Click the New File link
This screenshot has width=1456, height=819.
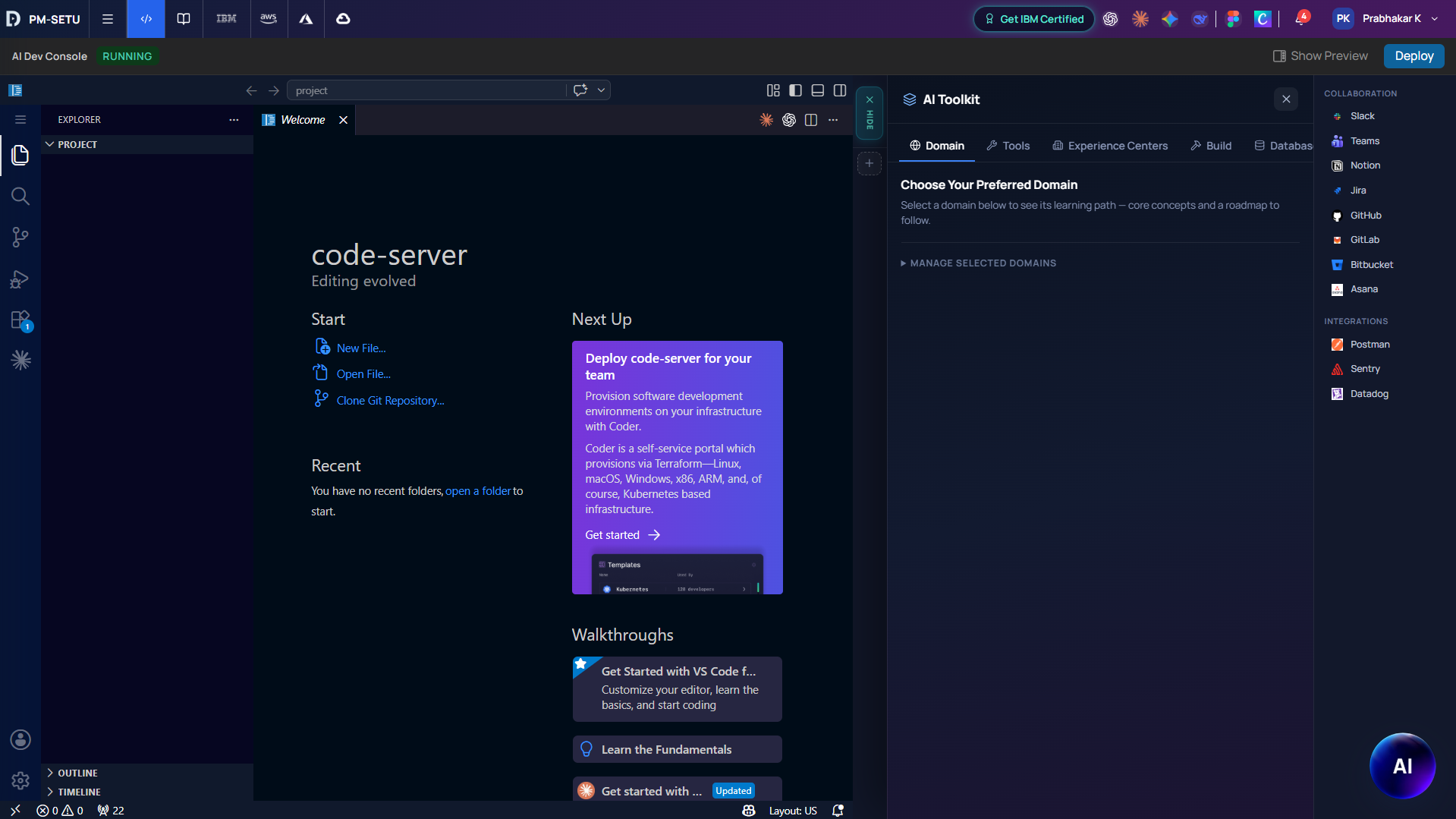pyautogui.click(x=361, y=348)
